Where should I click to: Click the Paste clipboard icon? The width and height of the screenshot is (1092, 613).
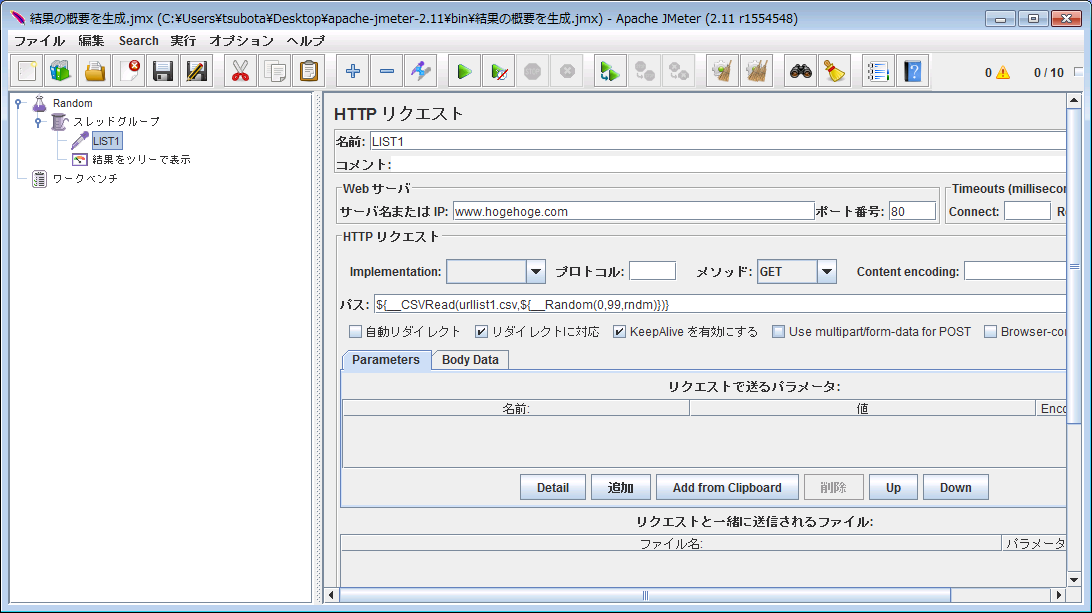pyautogui.click(x=309, y=71)
